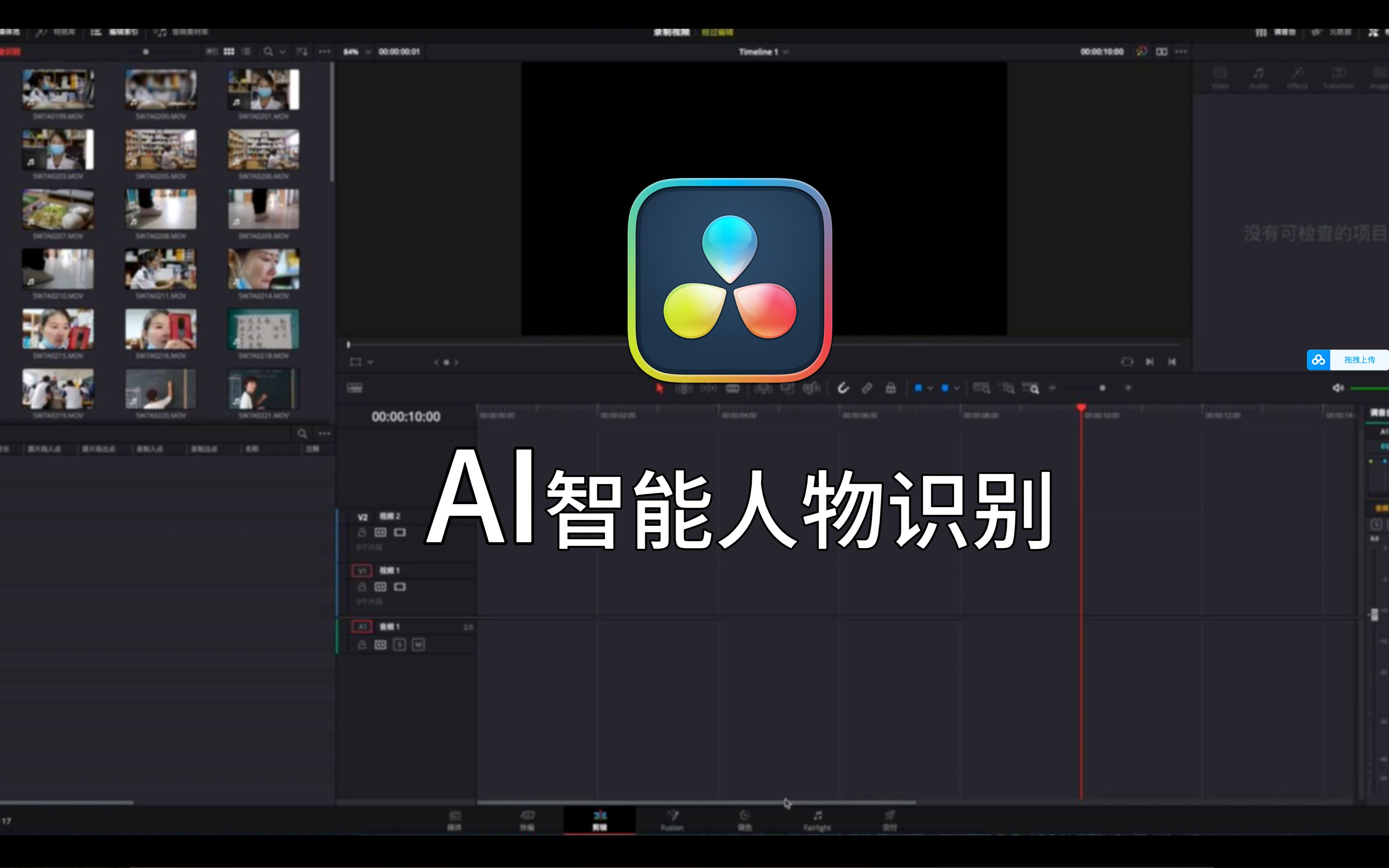Click the blue flag icon
This screenshot has width=1389, height=868.
(918, 389)
